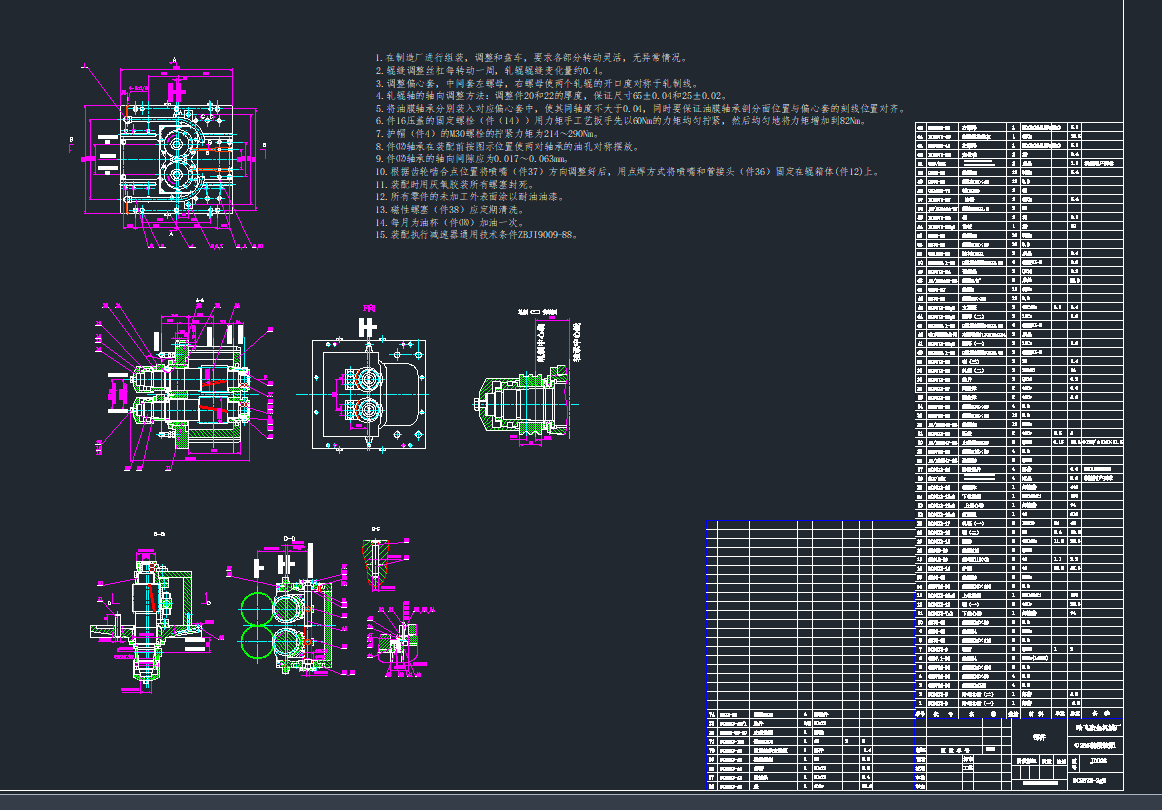Select note 4 about 轧辊轴的轴向调整方法

(552, 96)
